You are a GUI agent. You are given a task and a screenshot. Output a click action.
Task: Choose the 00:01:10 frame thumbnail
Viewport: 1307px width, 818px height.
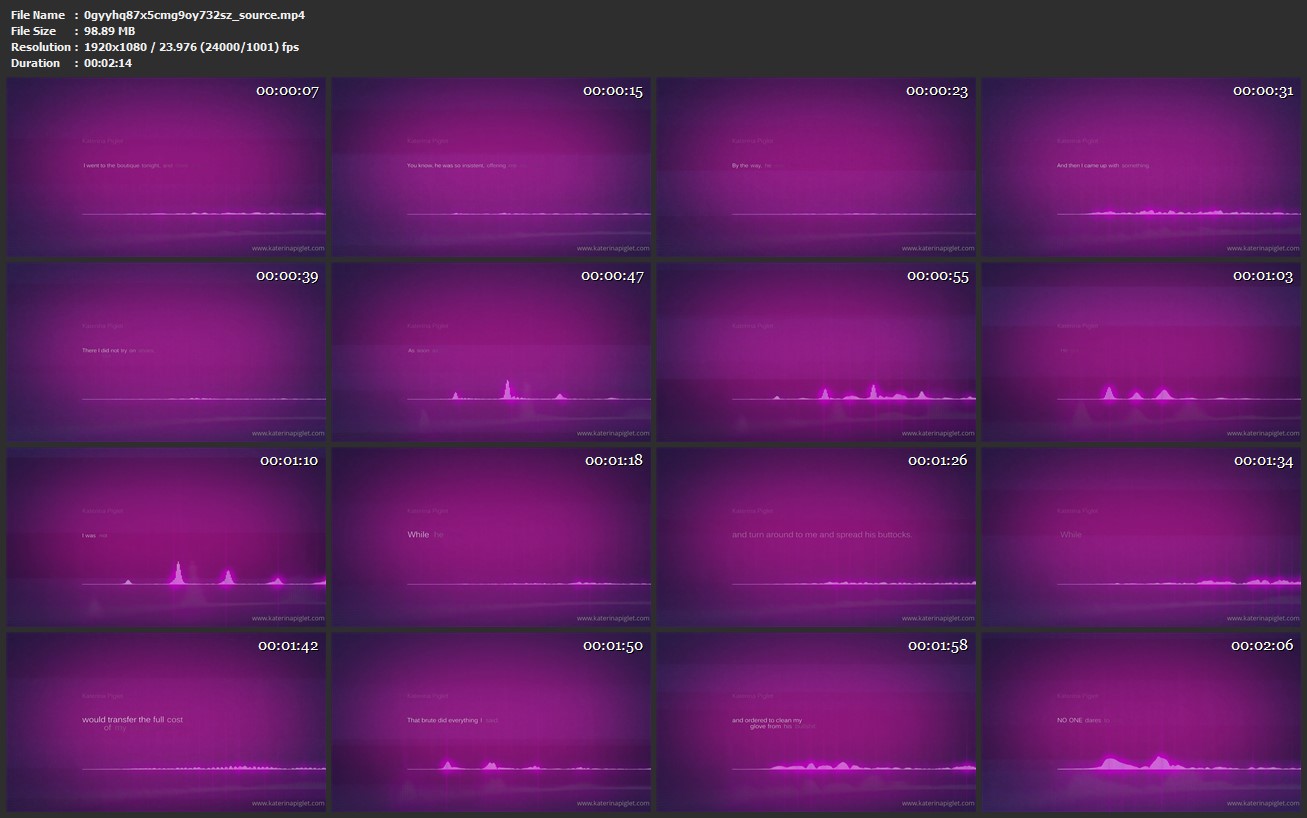pyautogui.click(x=166, y=537)
